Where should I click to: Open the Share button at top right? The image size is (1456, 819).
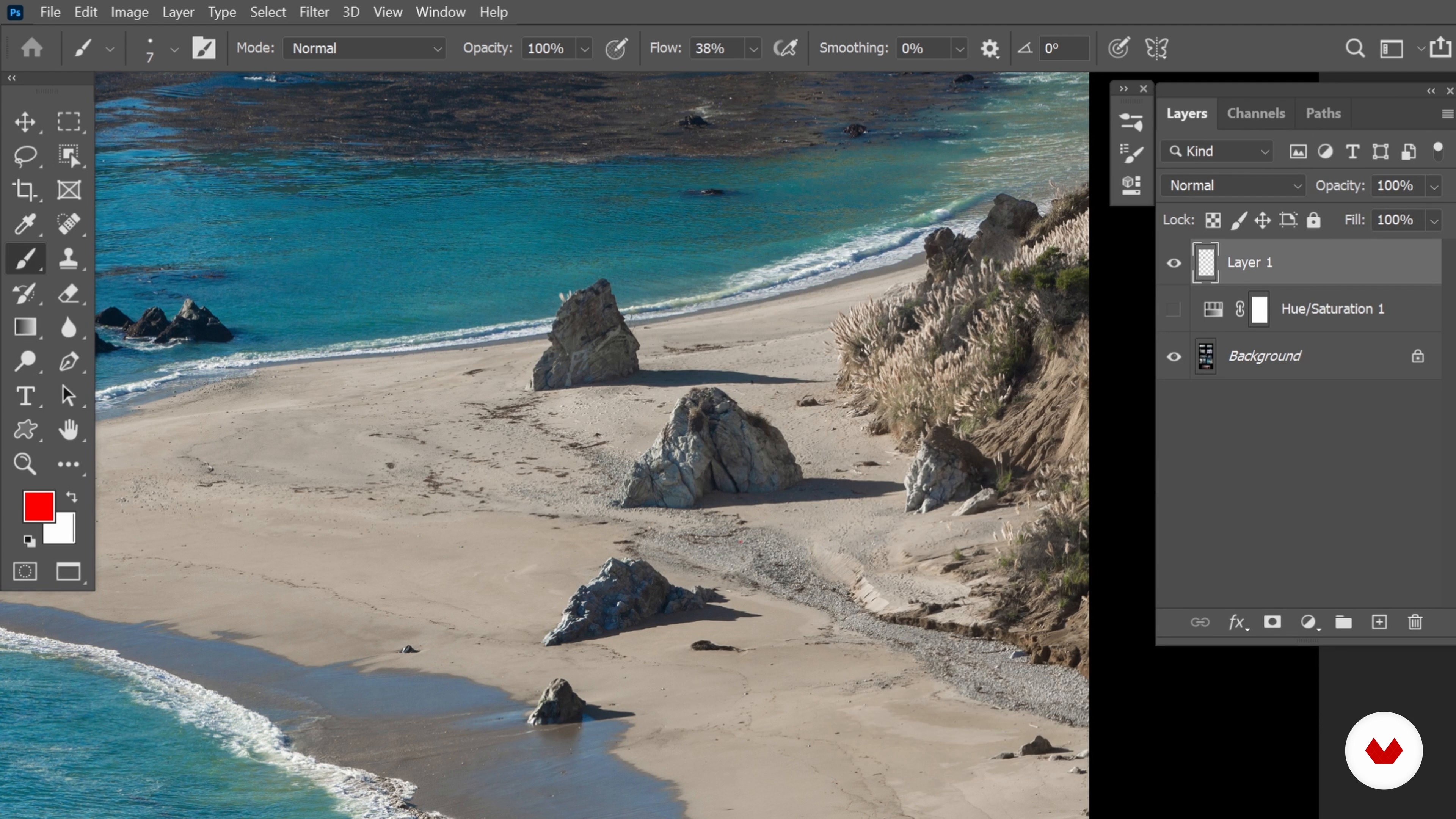point(1440,47)
